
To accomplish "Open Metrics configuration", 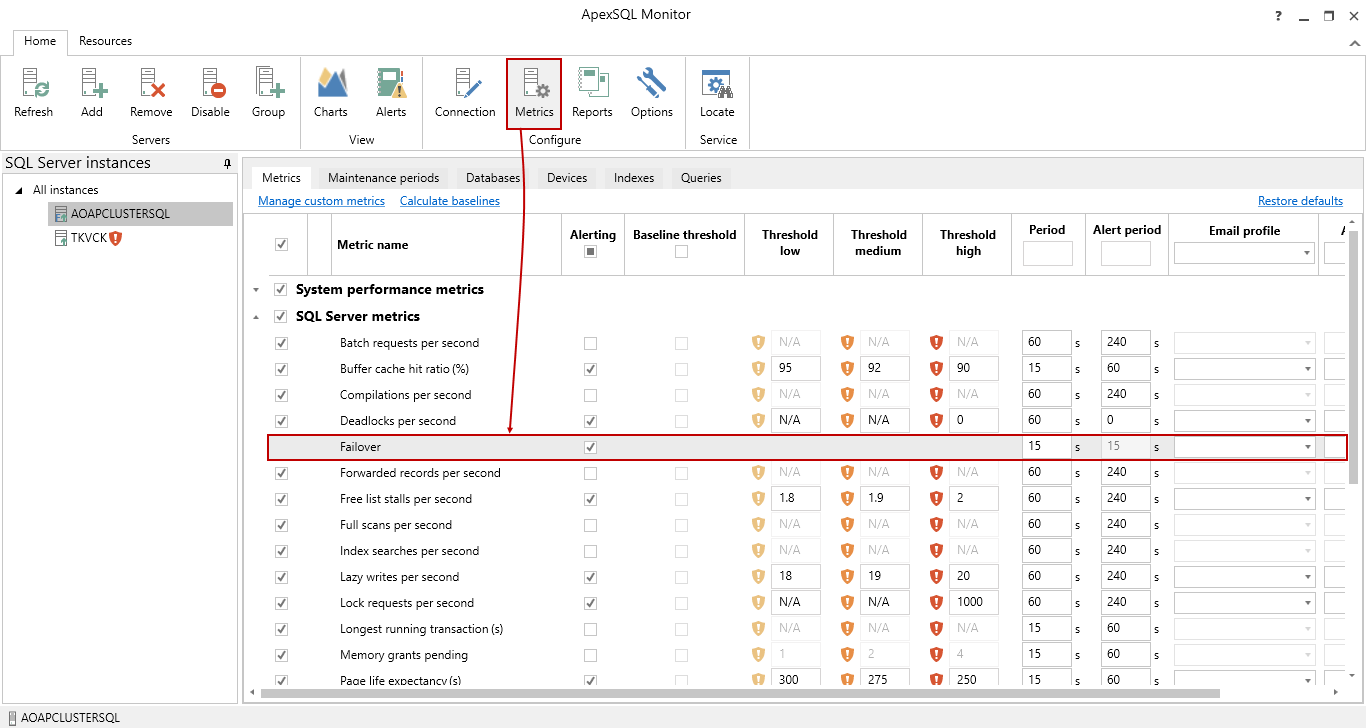I will tap(534, 92).
